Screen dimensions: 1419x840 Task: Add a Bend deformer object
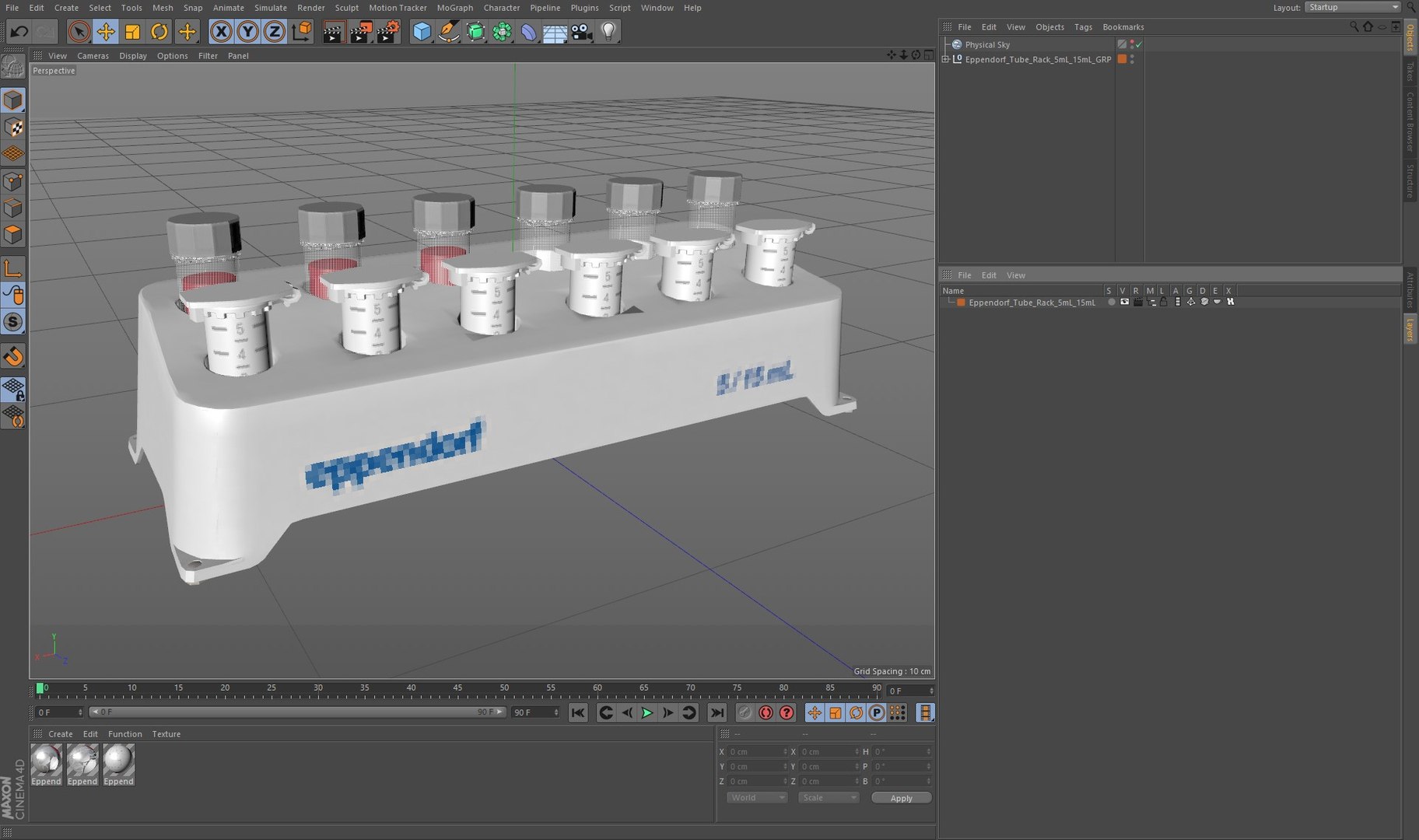pos(529,32)
